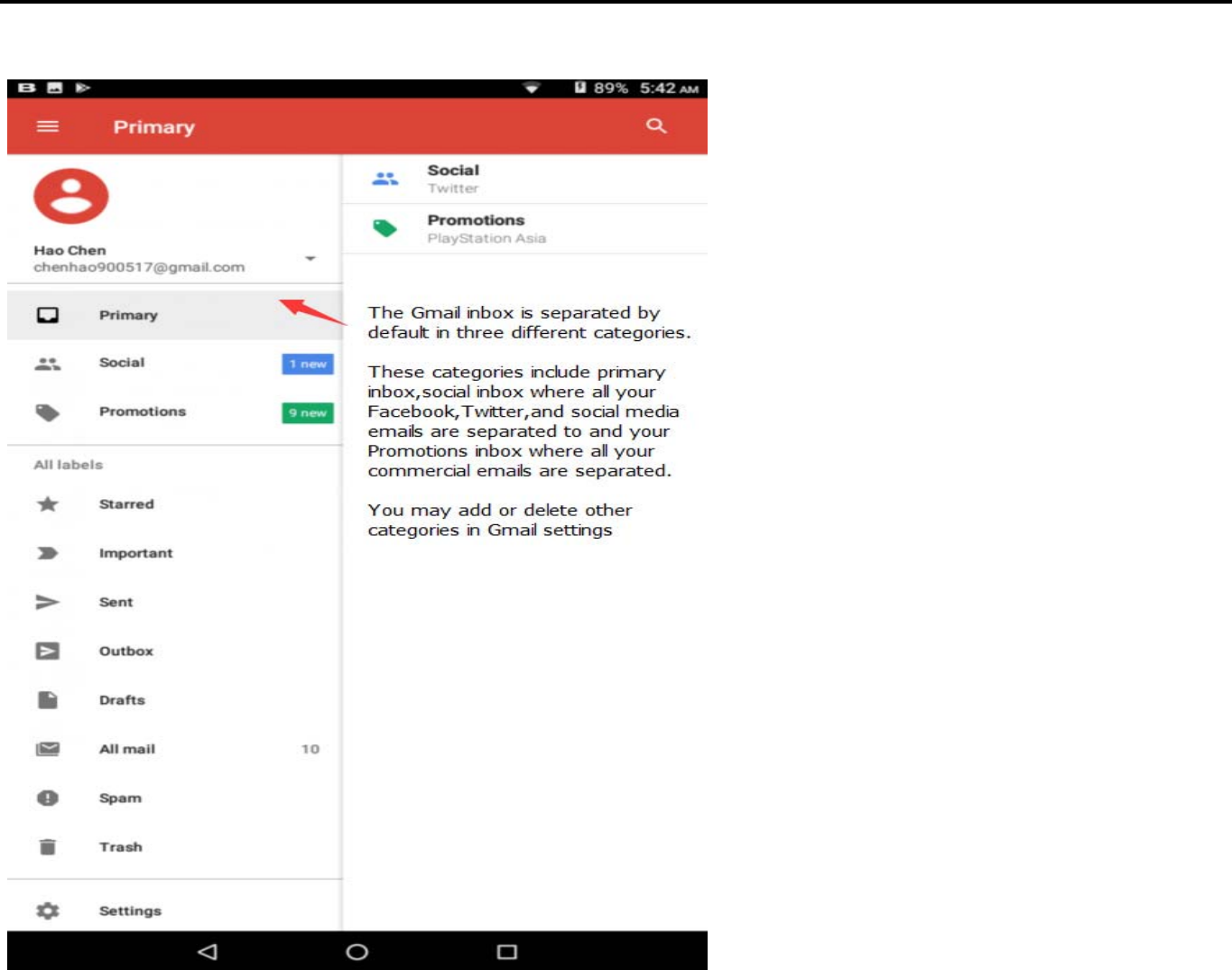Tap the search magnifier icon
The height and width of the screenshot is (970, 1232).
[656, 126]
